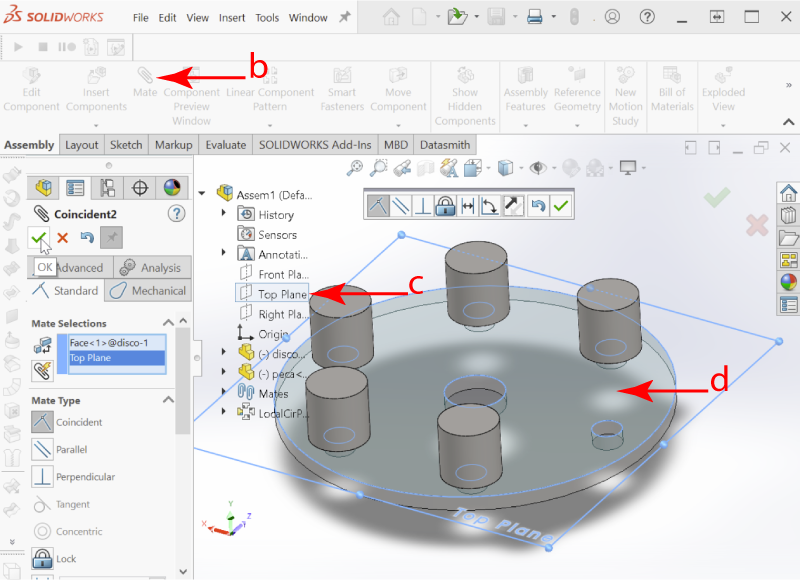
Task: Expand the Annotations tree node
Action: [223, 252]
